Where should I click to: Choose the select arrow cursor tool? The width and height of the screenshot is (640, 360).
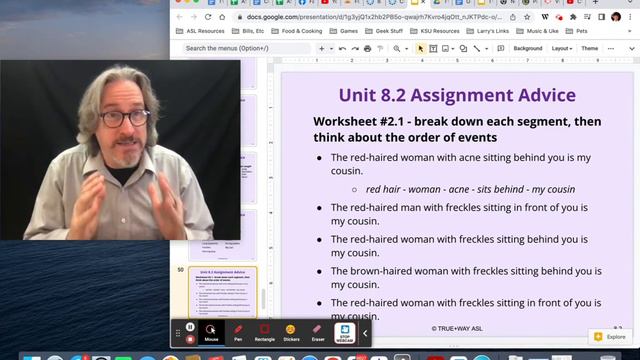[420, 49]
